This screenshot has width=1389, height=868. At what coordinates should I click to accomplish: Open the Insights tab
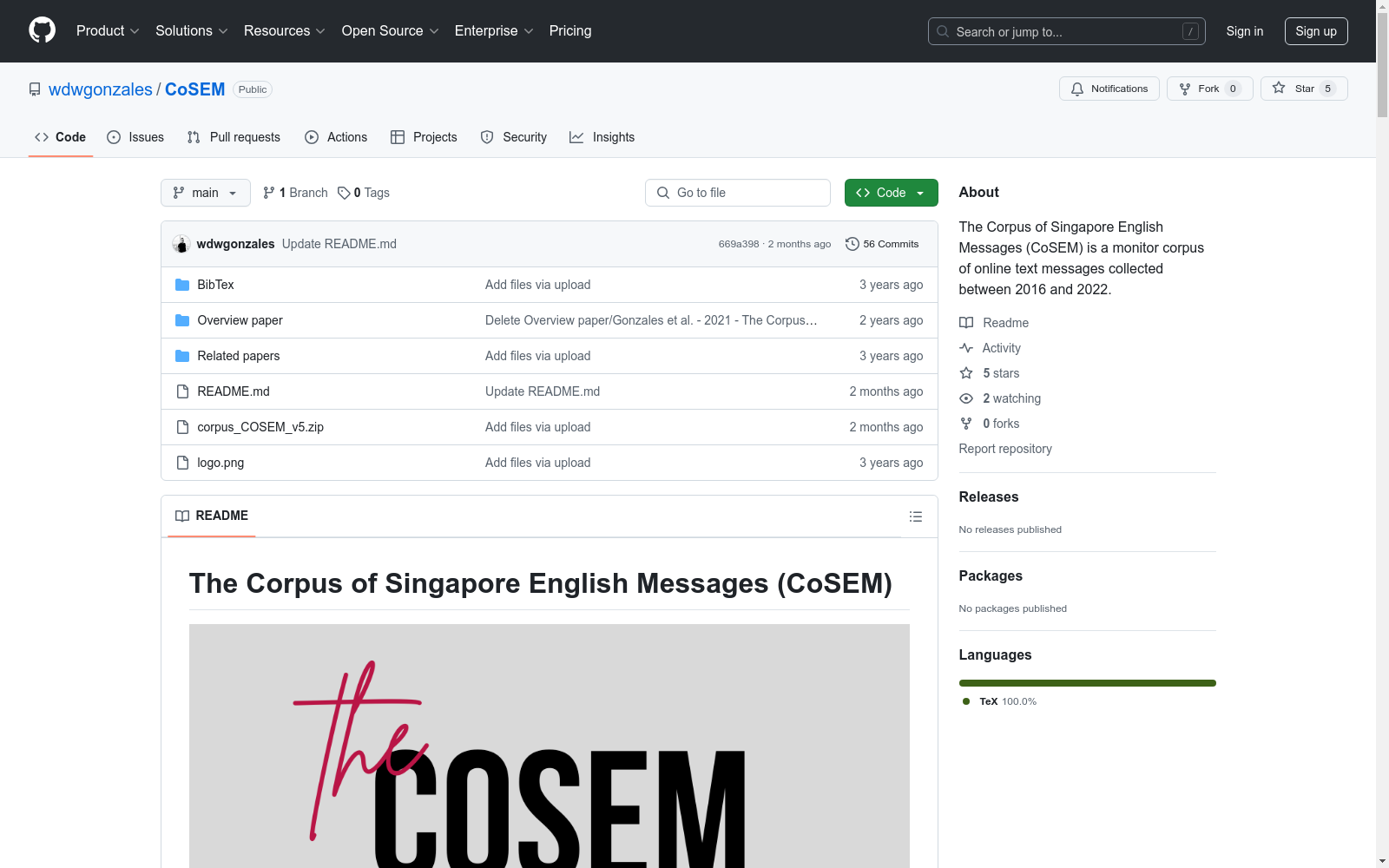[x=602, y=137]
